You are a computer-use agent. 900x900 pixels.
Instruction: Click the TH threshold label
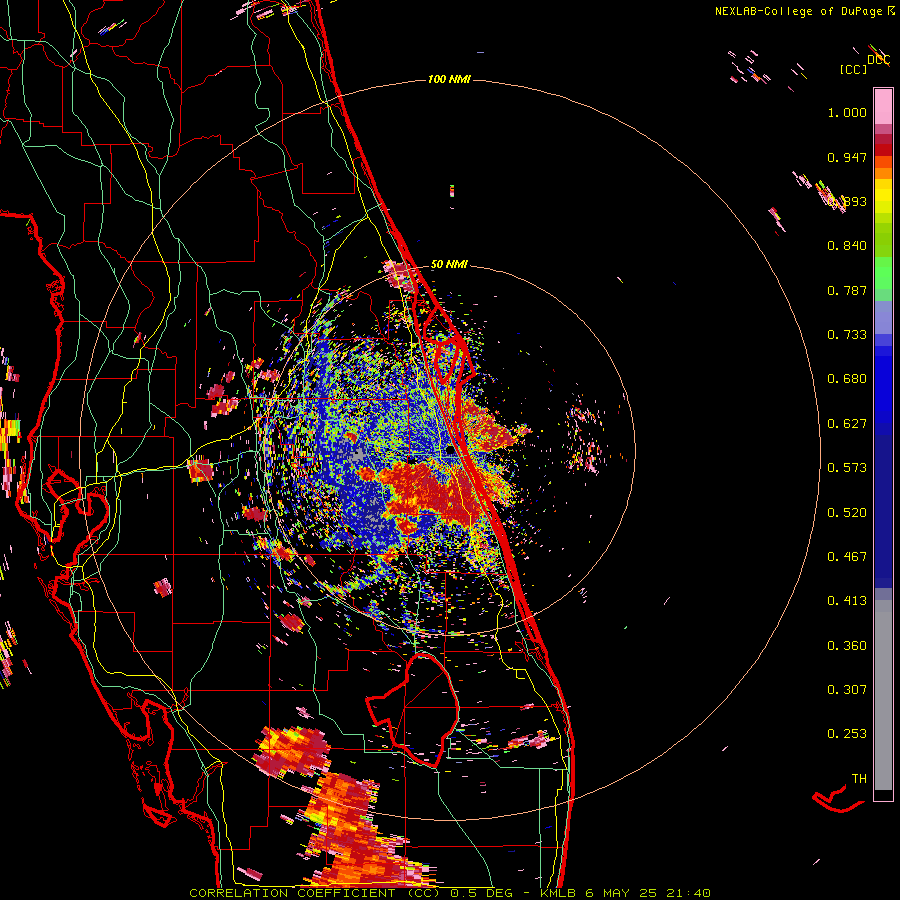(859, 779)
